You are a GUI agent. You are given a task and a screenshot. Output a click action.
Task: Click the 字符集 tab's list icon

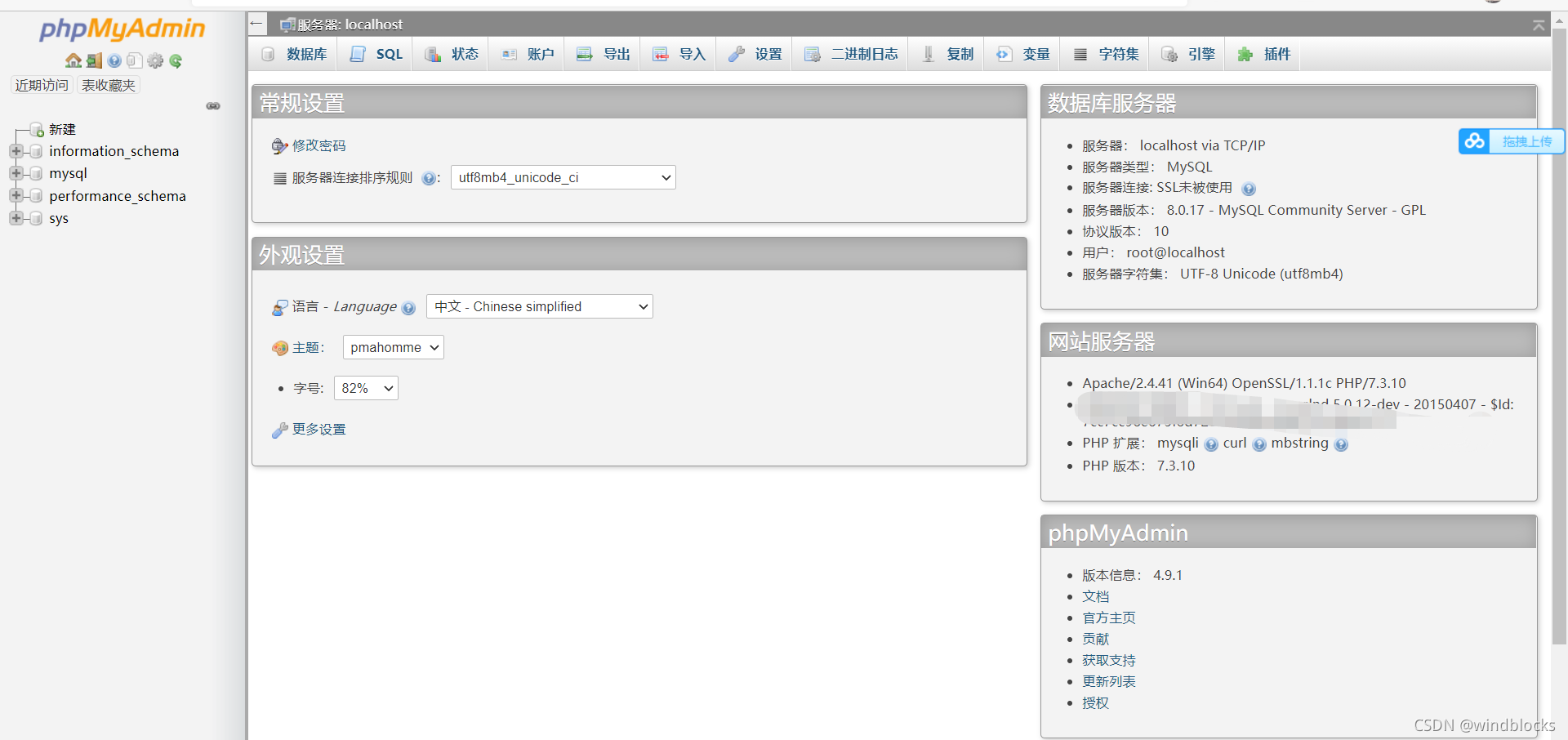tap(1080, 54)
